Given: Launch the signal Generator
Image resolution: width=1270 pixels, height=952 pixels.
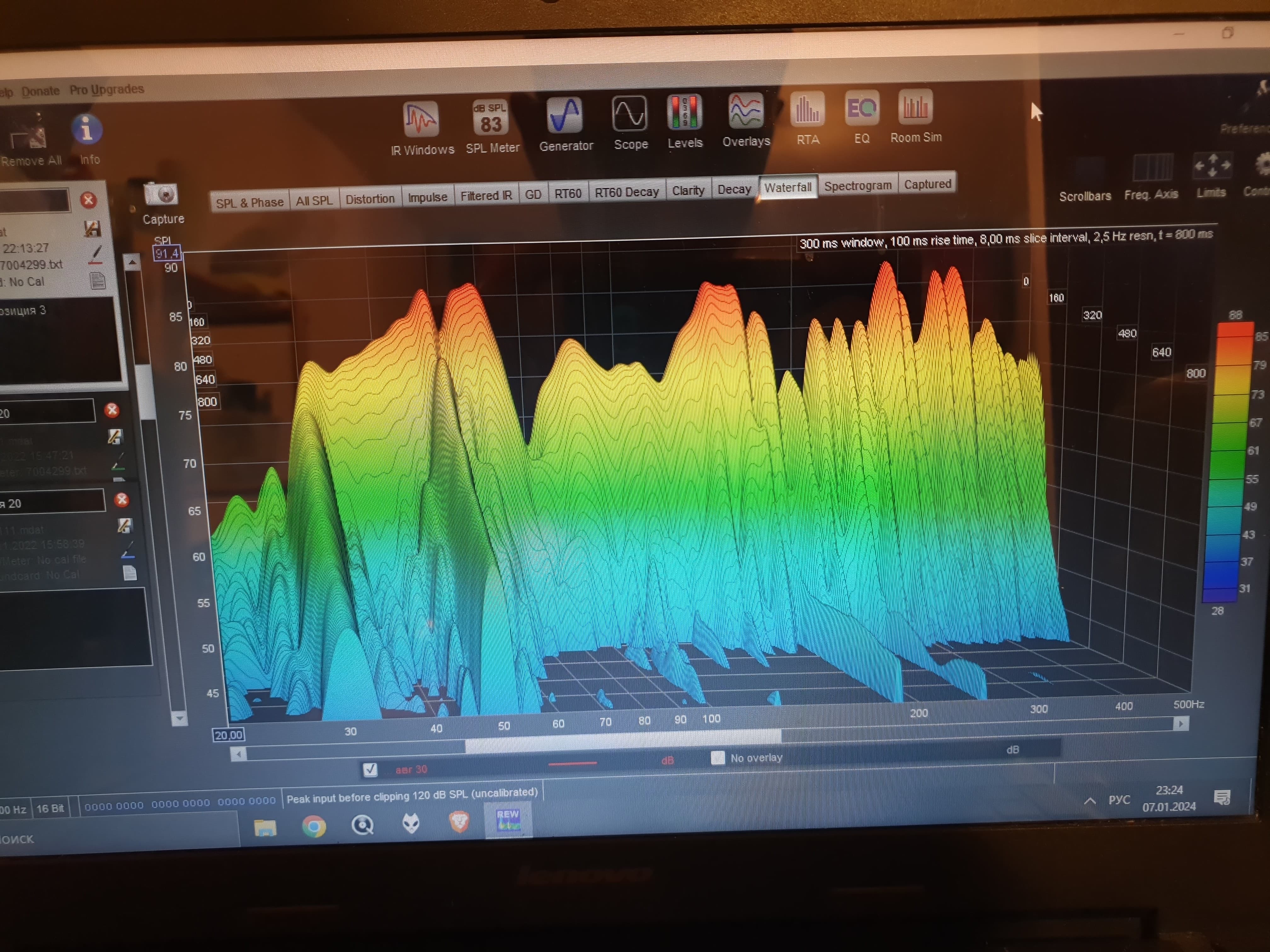Looking at the screenshot, I should click(x=565, y=116).
